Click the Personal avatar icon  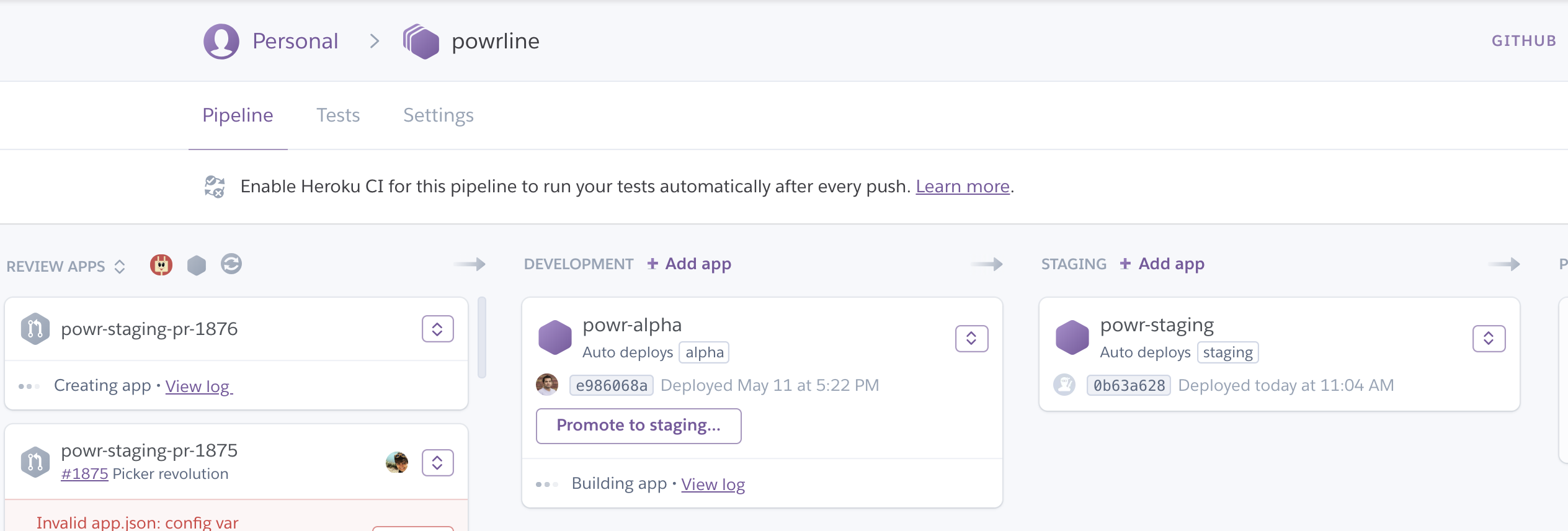pos(221,41)
